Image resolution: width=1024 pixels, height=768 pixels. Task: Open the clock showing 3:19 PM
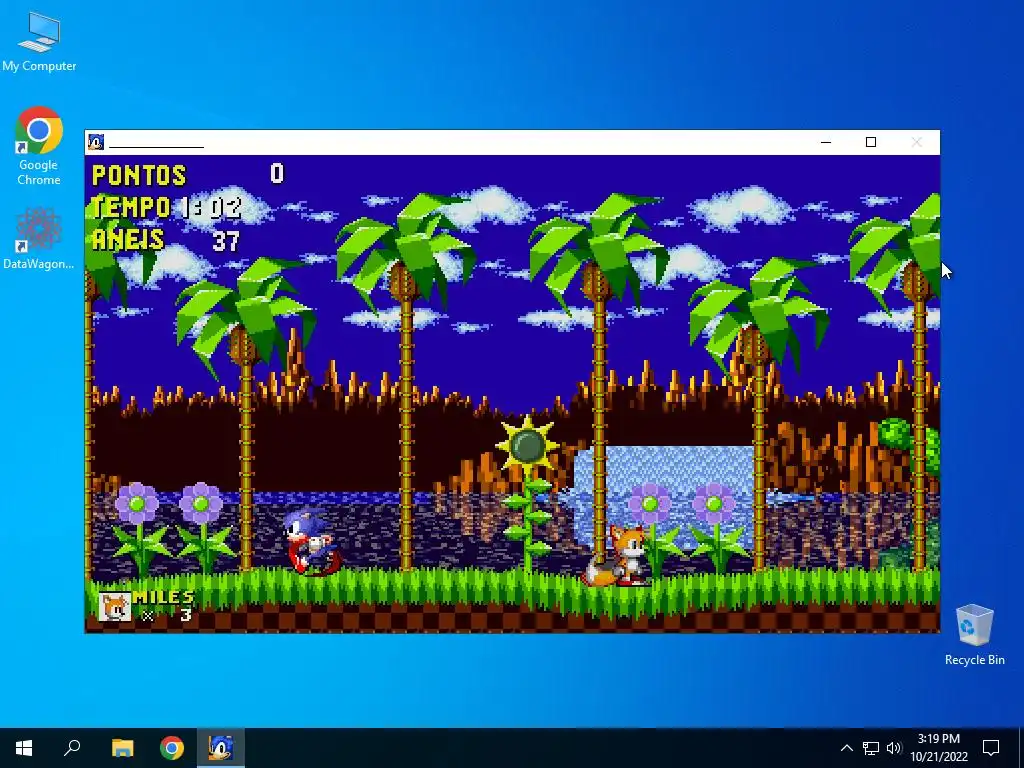tap(938, 748)
